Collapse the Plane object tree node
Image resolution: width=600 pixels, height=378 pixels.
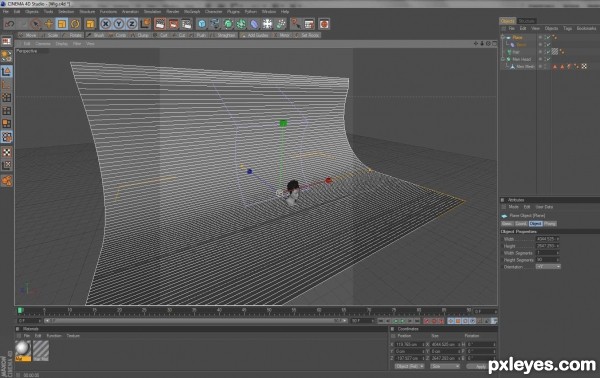click(x=503, y=37)
